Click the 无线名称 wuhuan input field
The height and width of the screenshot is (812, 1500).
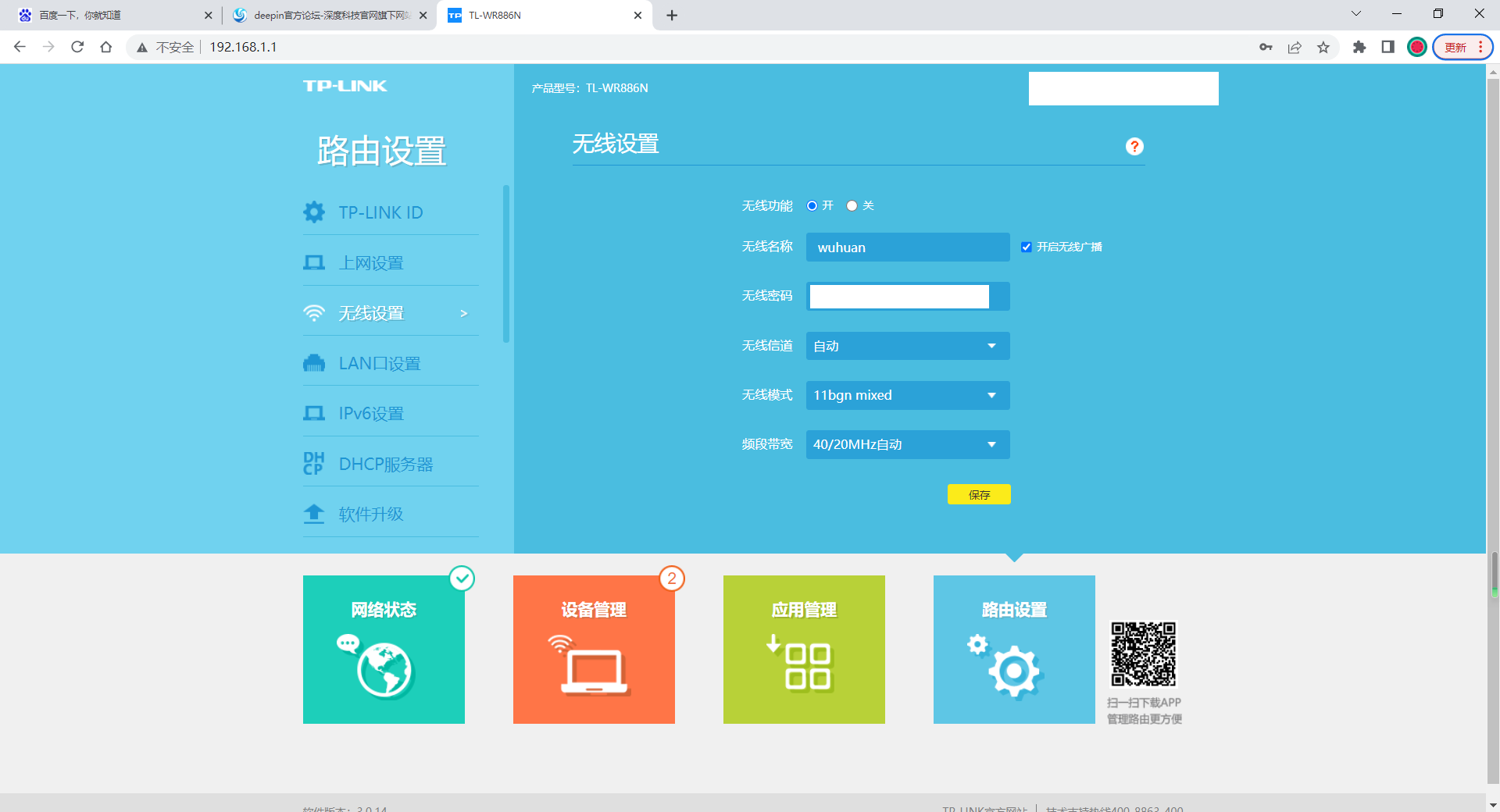(x=907, y=248)
